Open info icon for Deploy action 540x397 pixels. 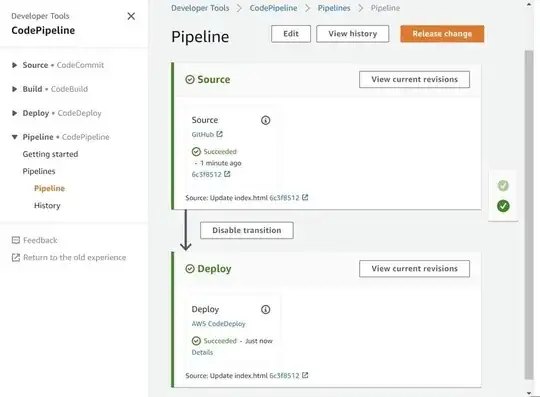[x=266, y=310]
